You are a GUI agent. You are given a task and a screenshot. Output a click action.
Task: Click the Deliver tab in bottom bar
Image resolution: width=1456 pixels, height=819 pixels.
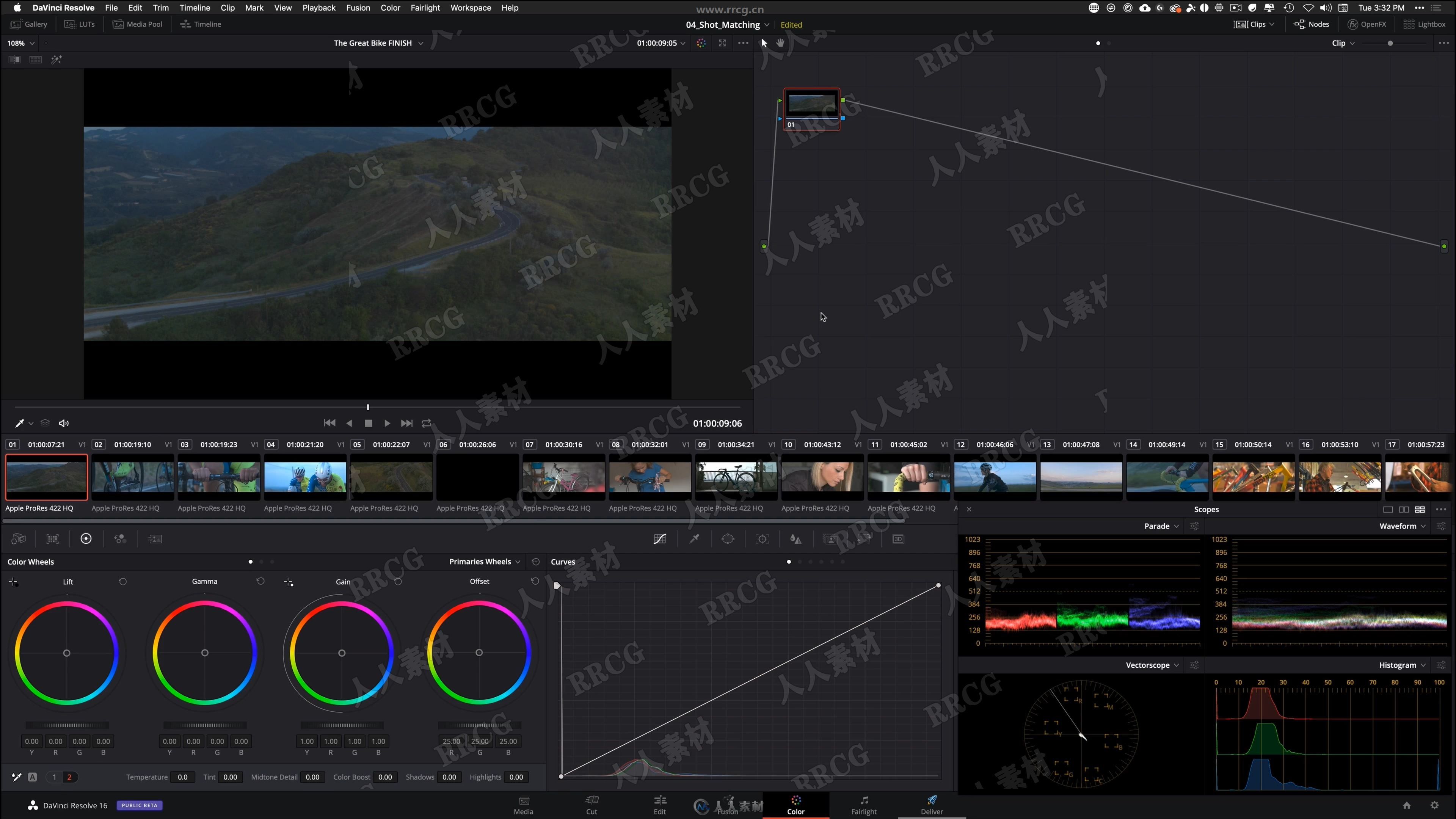[931, 805]
